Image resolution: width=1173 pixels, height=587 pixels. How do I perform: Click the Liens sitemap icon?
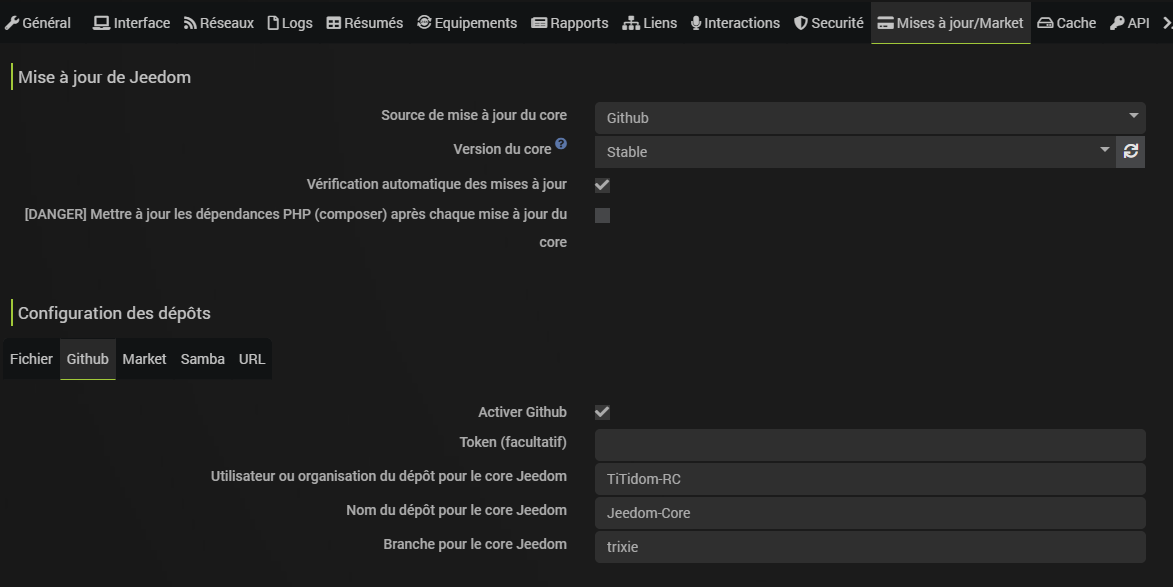(631, 23)
